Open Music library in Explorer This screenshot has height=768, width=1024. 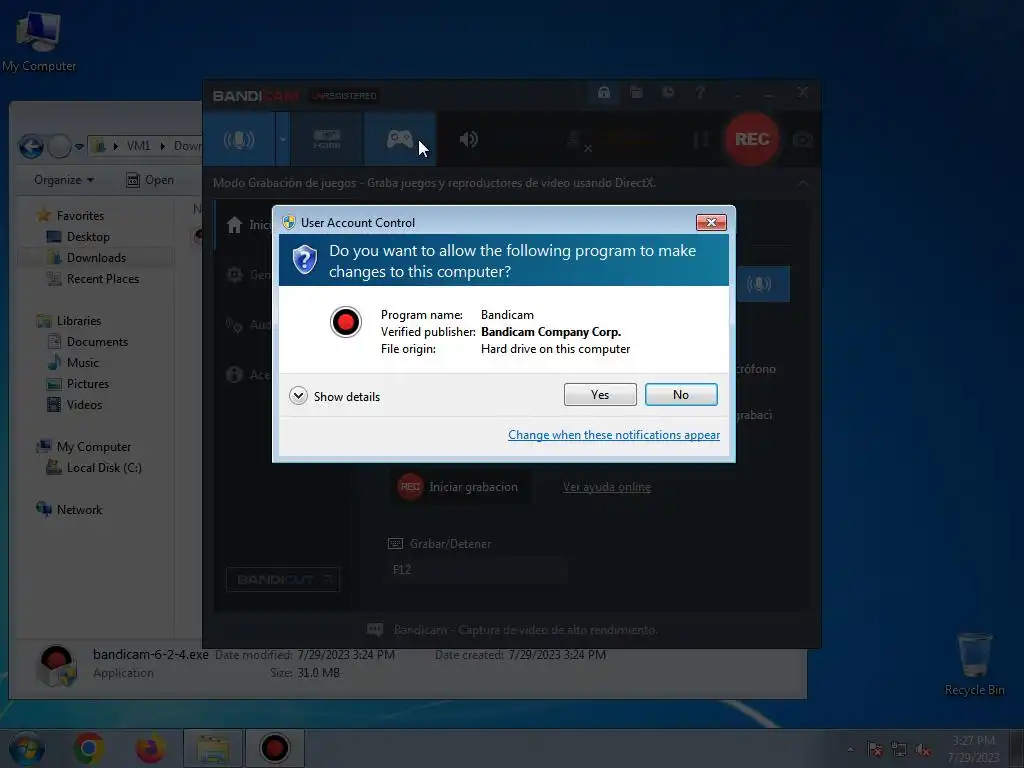pos(73,362)
